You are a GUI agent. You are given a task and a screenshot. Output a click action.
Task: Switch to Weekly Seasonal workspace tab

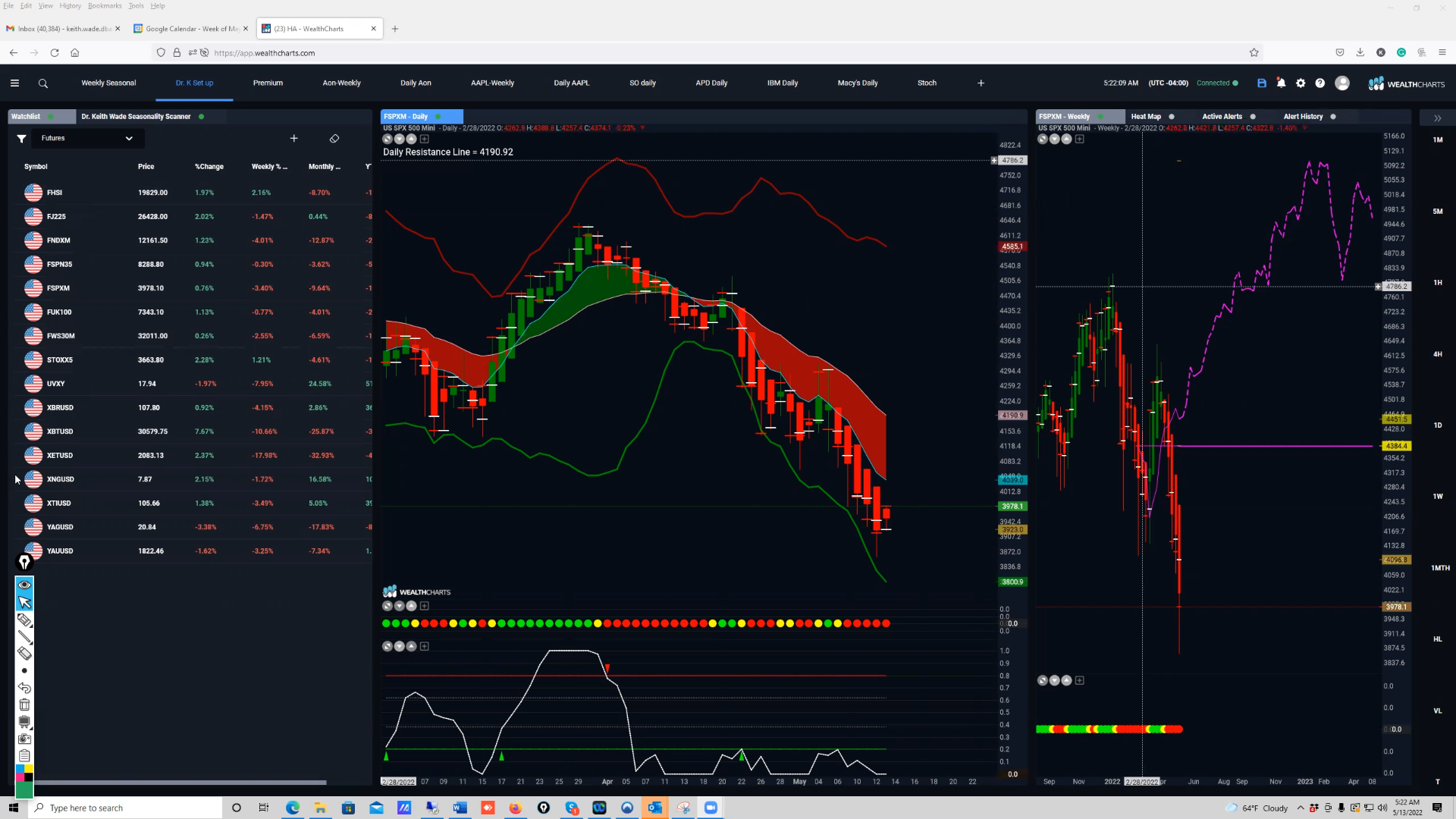(x=108, y=83)
